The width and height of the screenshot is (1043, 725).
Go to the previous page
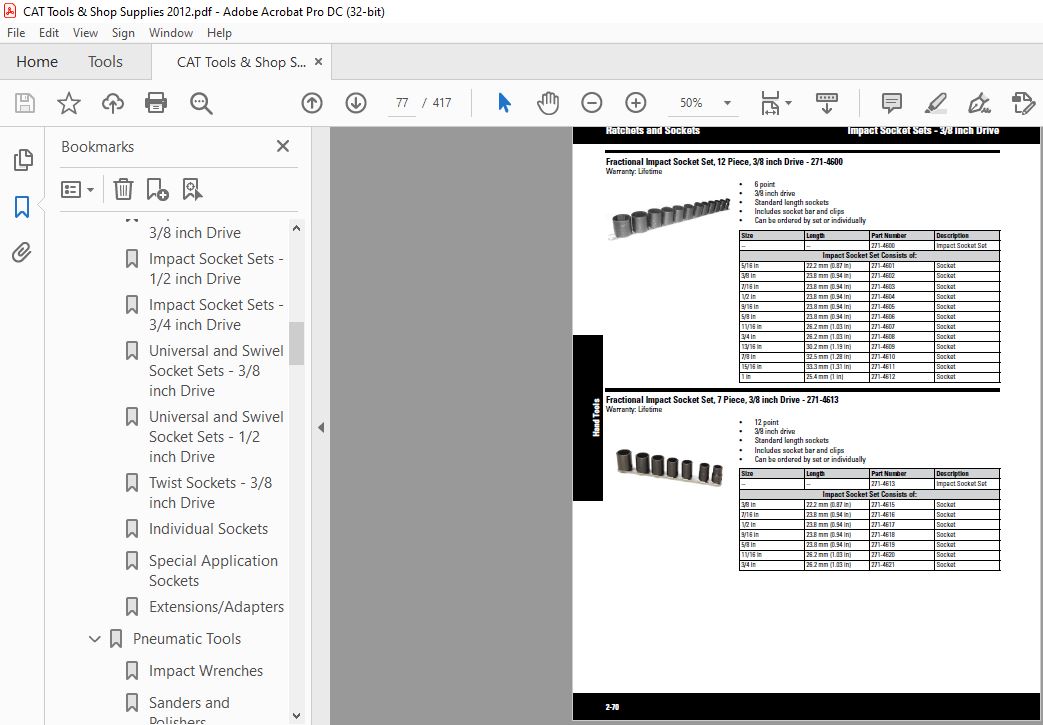click(312, 103)
